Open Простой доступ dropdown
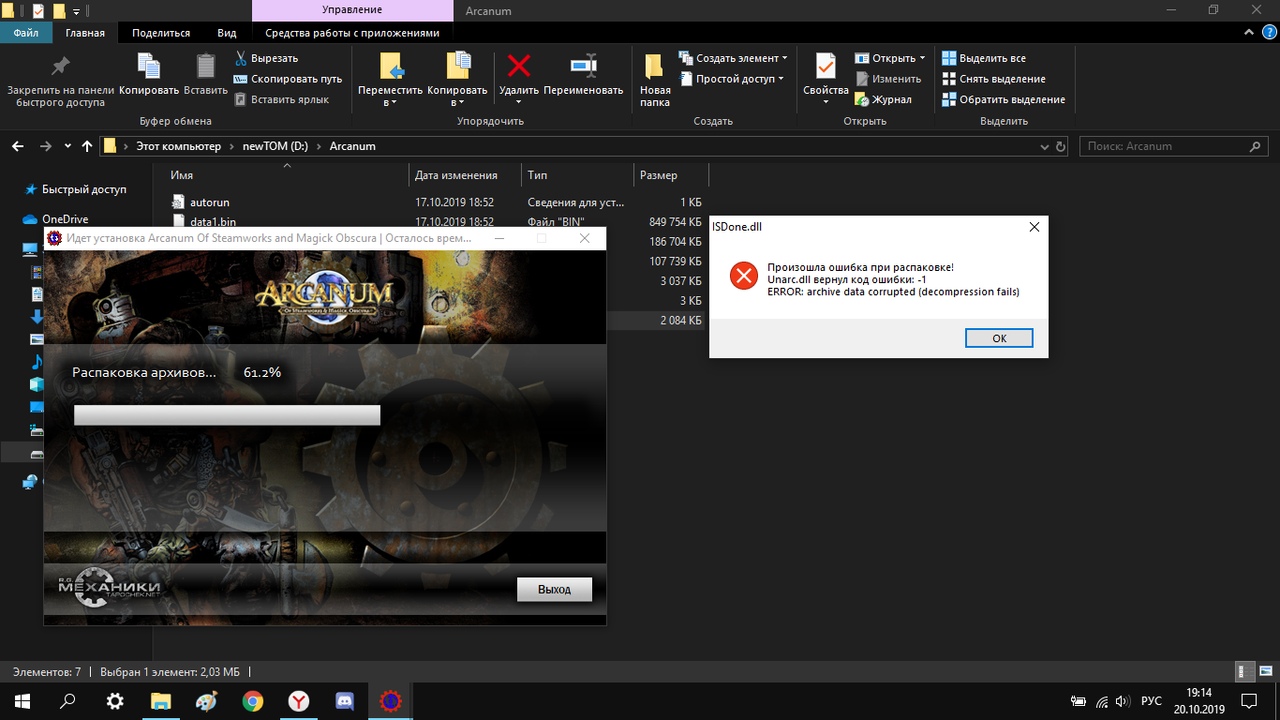 click(x=732, y=79)
